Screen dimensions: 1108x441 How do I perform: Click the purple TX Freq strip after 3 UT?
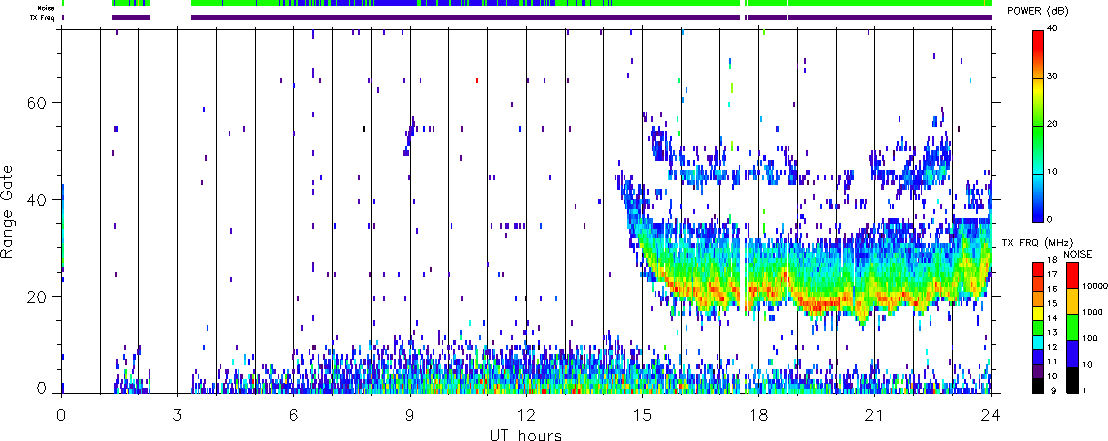coord(465,17)
